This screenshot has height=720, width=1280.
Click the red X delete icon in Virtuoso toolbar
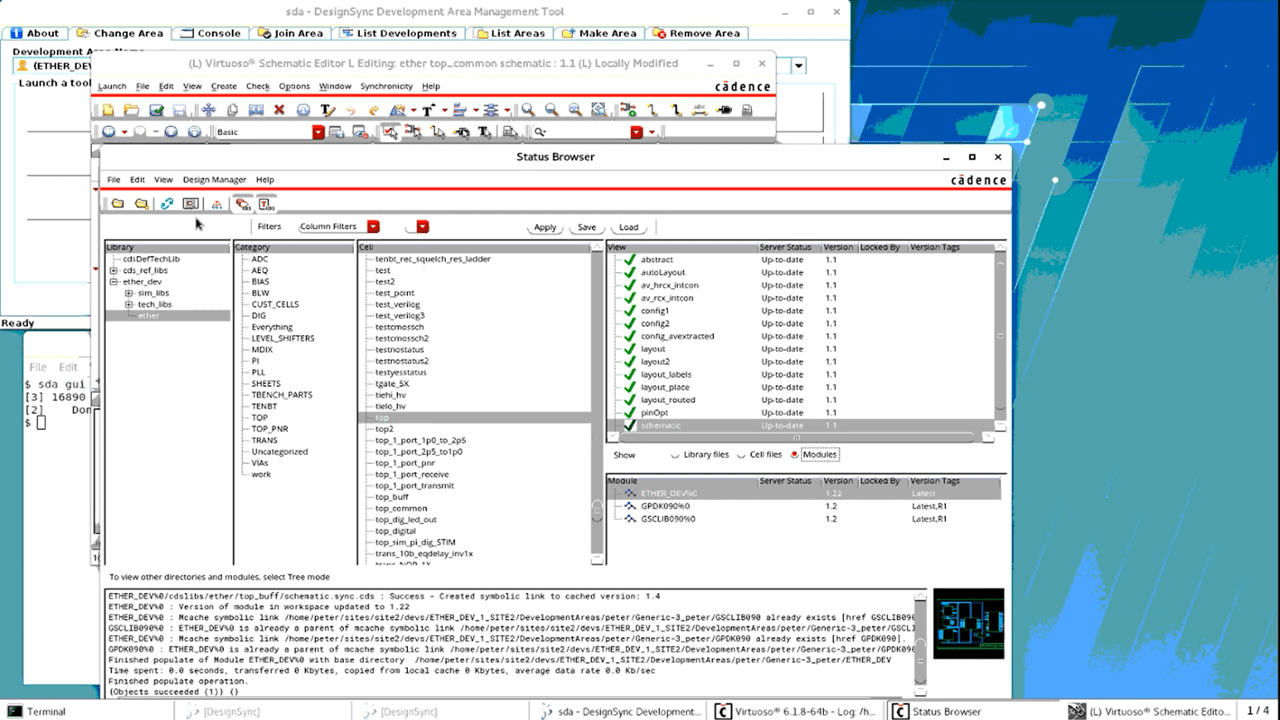click(x=279, y=110)
